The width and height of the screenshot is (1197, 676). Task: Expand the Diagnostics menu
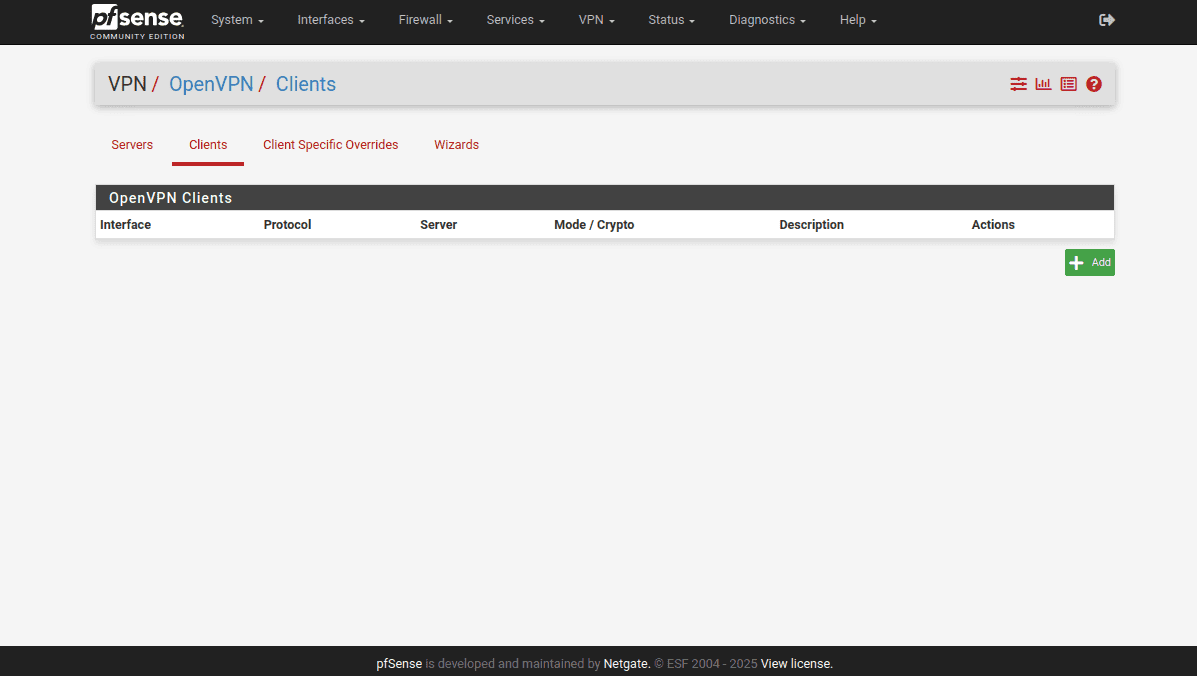767,20
